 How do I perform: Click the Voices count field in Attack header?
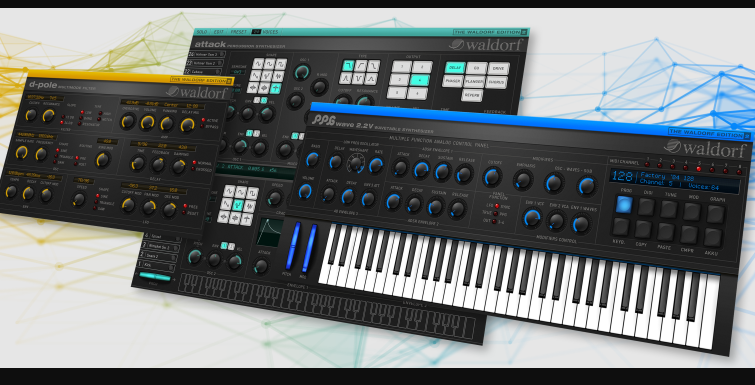(x=257, y=32)
